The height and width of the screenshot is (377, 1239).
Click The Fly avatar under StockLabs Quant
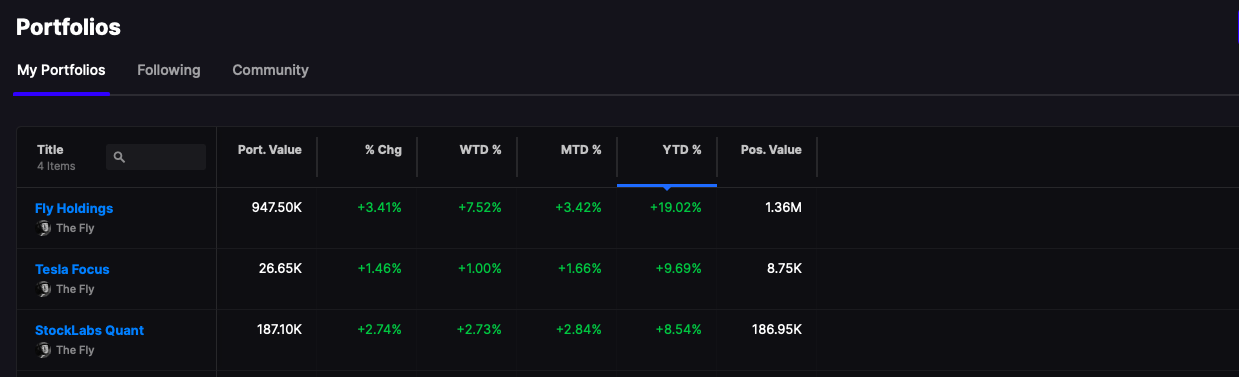tap(44, 350)
